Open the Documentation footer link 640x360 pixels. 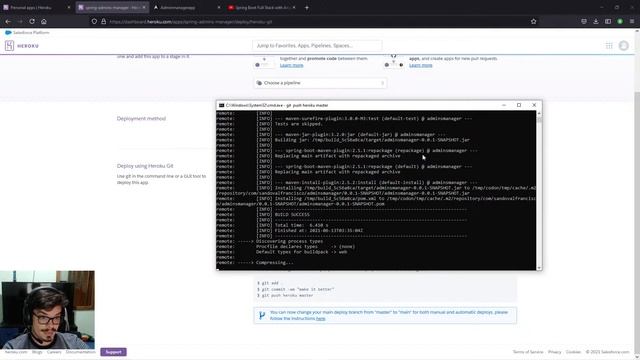[x=80, y=352]
